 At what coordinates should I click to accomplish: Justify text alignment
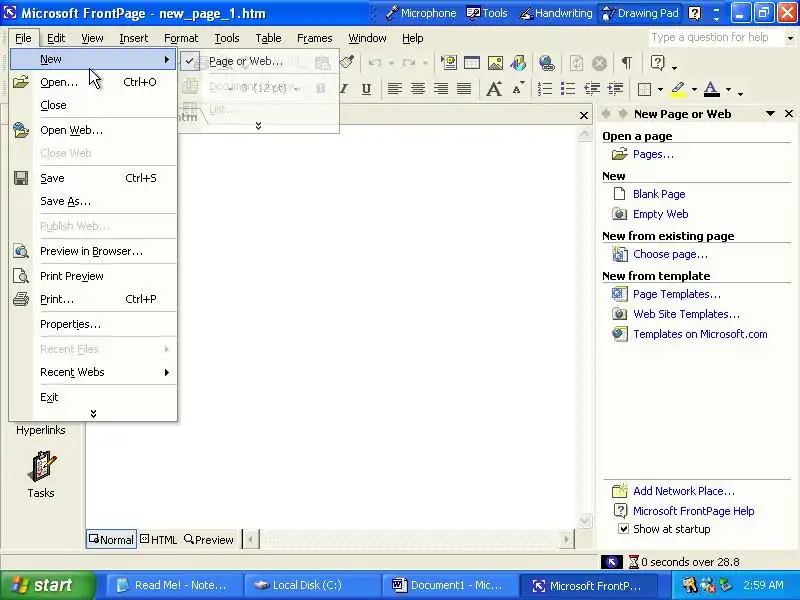click(464, 89)
